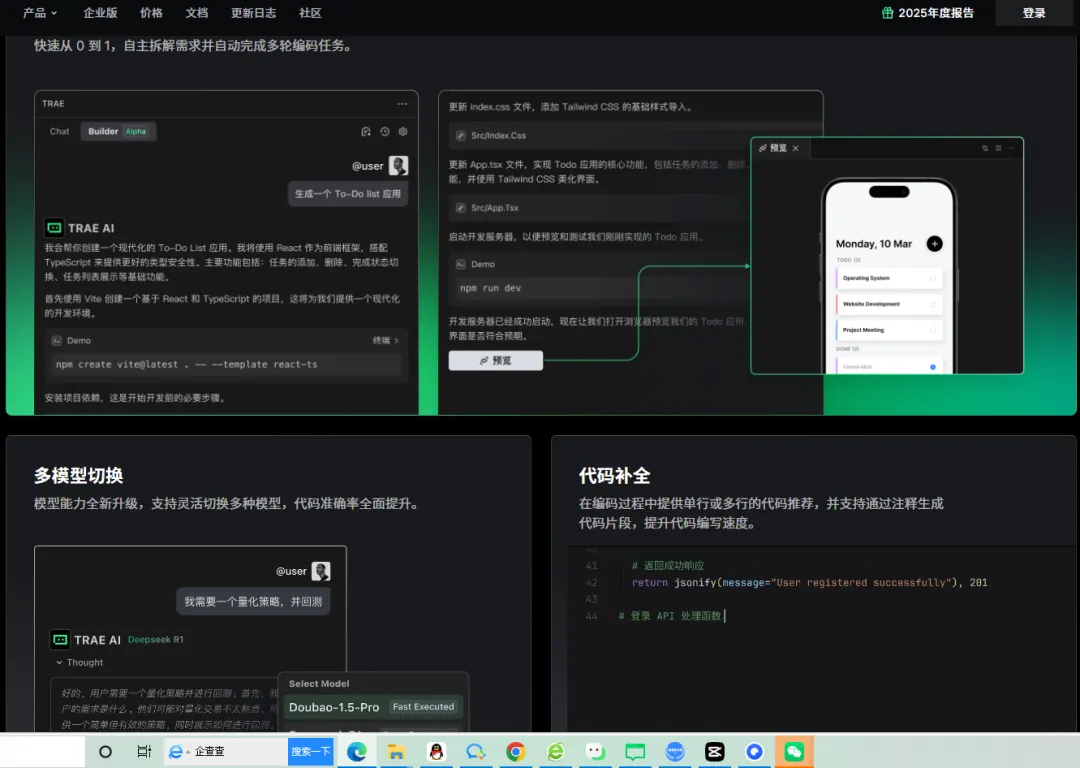Open 更新日志 navigation item

[253, 13]
